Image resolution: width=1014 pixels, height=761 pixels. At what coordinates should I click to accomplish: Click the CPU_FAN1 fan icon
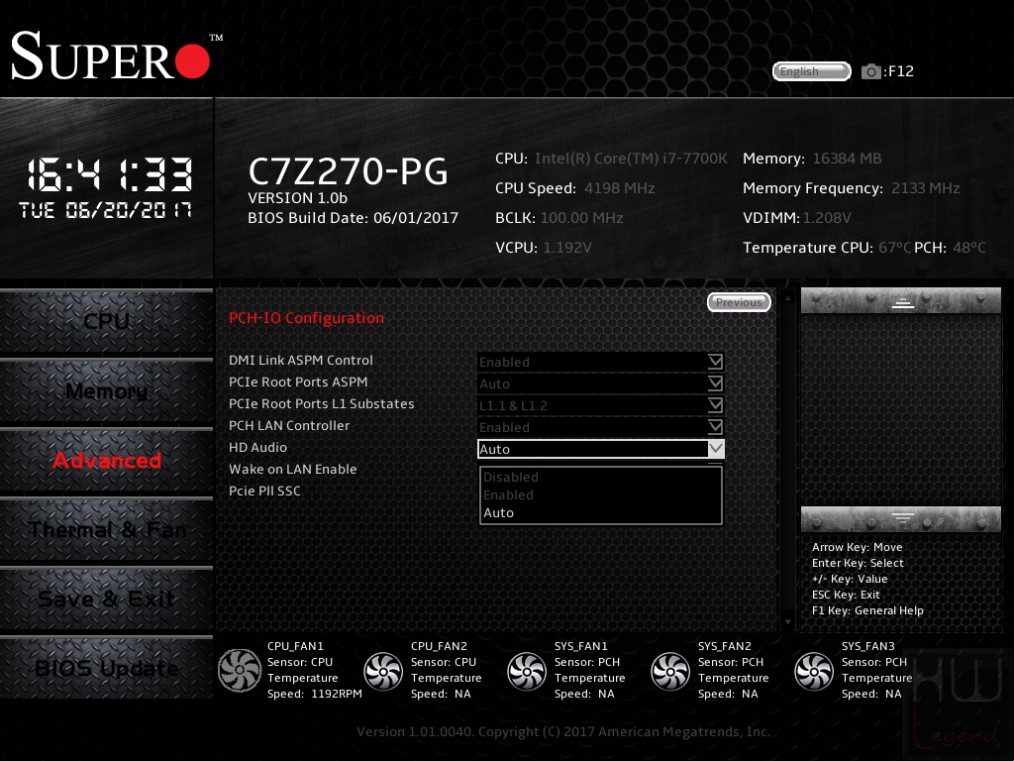(239, 670)
